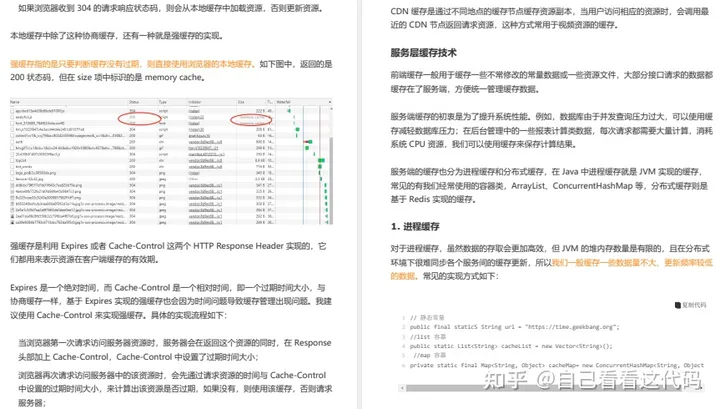This screenshot has width=720, height=409.
Task: Click the orange highlighted text 我们一般缓存一些数据量不大
Action: (604, 263)
